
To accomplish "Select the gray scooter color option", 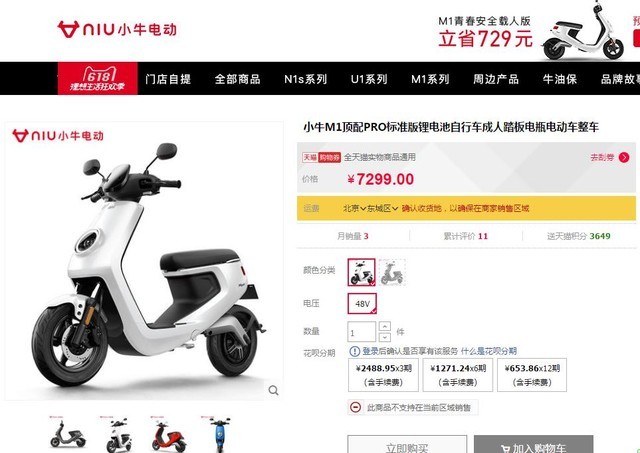I will tap(392, 272).
